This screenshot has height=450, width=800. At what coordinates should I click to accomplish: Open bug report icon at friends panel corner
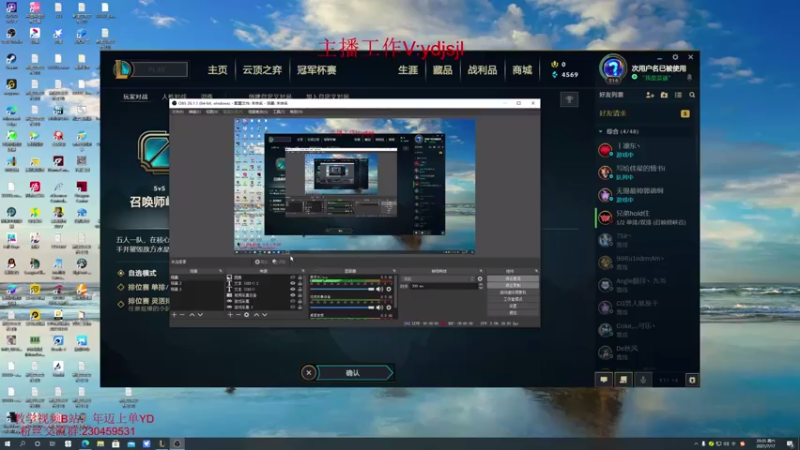(692, 380)
